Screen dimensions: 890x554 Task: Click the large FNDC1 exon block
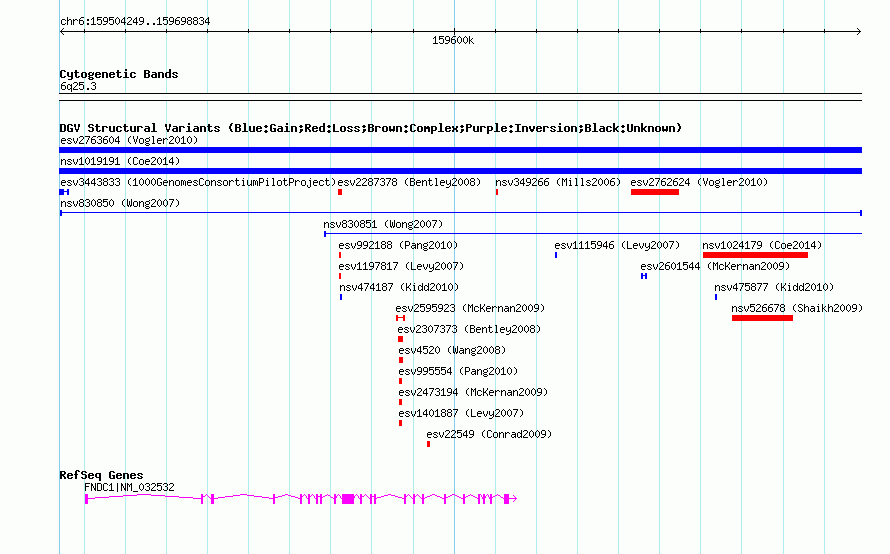pyautogui.click(x=348, y=499)
